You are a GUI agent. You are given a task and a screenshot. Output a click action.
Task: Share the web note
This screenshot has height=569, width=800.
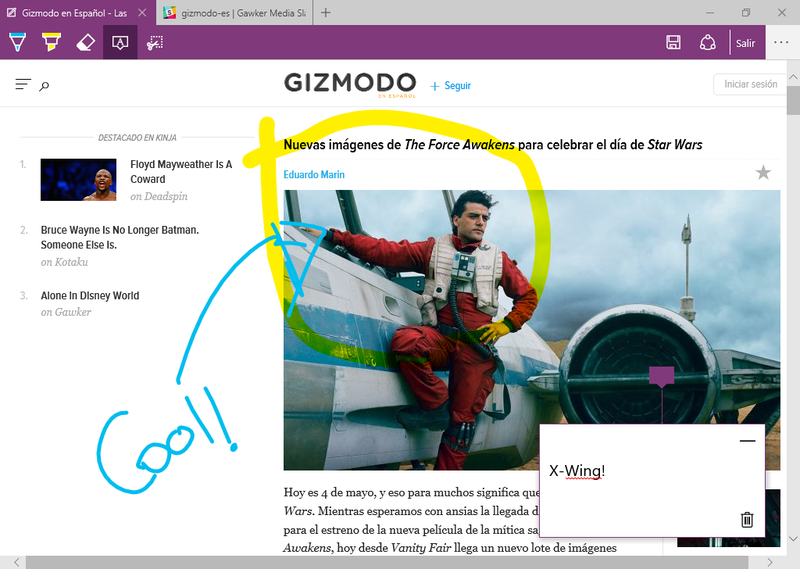coord(707,42)
